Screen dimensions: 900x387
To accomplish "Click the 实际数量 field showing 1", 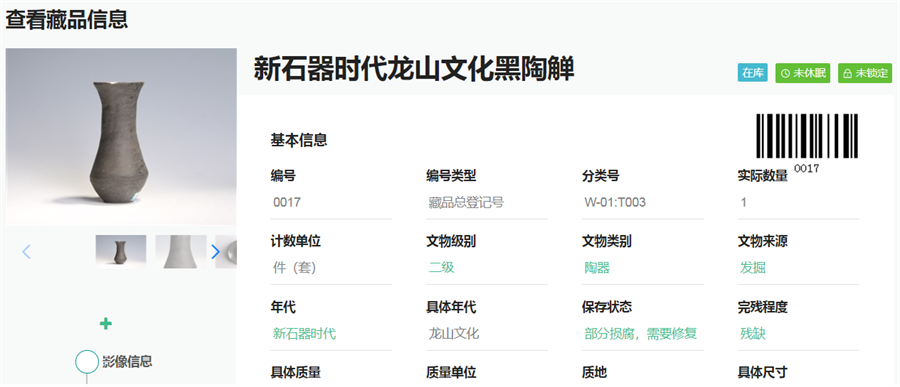I will (x=798, y=203).
